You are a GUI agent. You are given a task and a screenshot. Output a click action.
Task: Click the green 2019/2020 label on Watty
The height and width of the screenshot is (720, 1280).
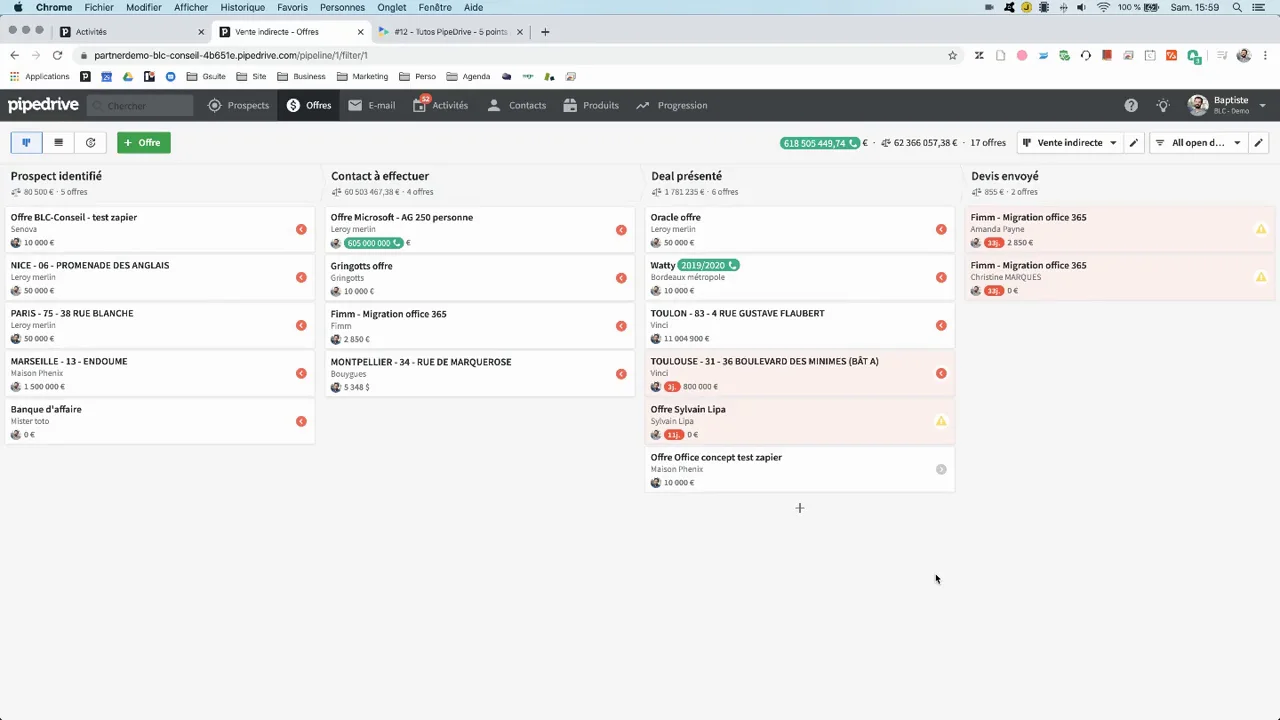click(x=708, y=265)
